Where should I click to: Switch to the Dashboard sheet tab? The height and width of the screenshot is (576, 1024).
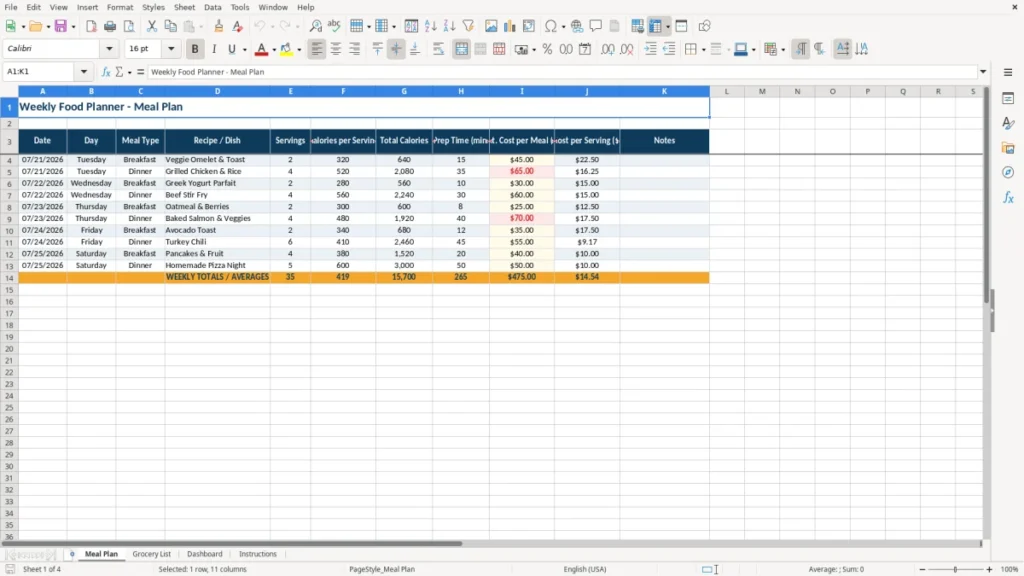[204, 554]
